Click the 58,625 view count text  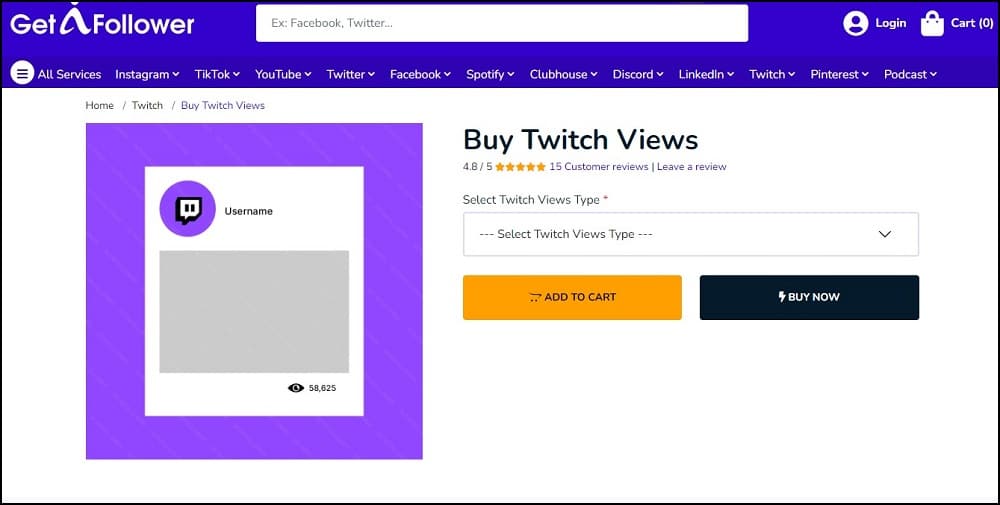[322, 388]
